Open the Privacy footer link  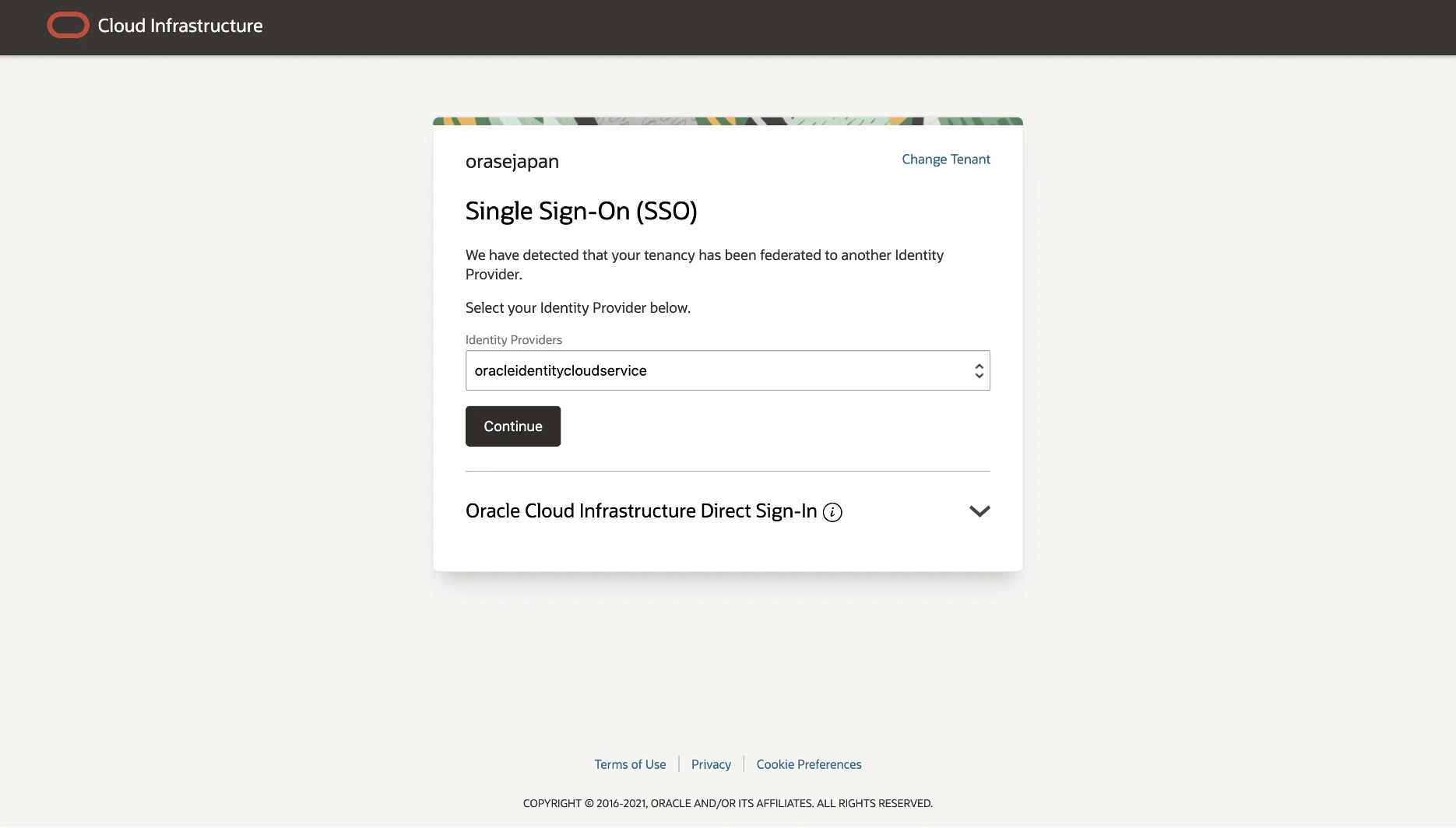point(711,764)
